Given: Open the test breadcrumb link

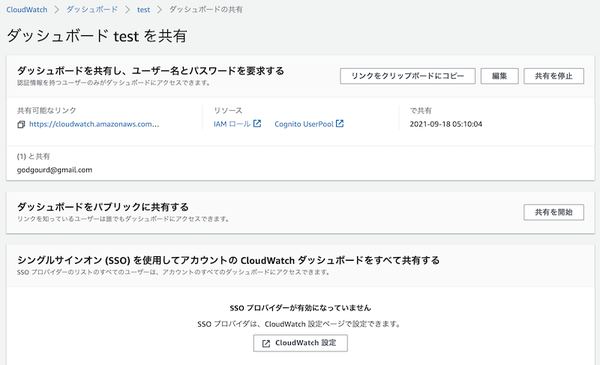Looking at the screenshot, I should click(143, 10).
